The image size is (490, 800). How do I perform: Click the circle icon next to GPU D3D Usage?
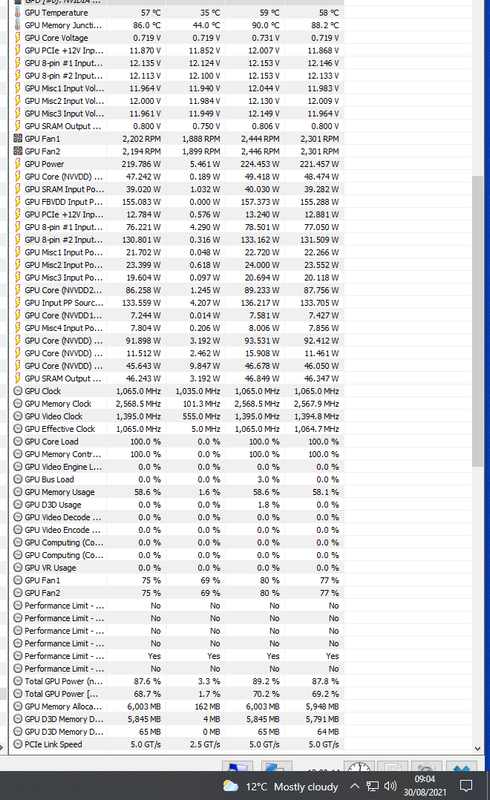click(18, 505)
